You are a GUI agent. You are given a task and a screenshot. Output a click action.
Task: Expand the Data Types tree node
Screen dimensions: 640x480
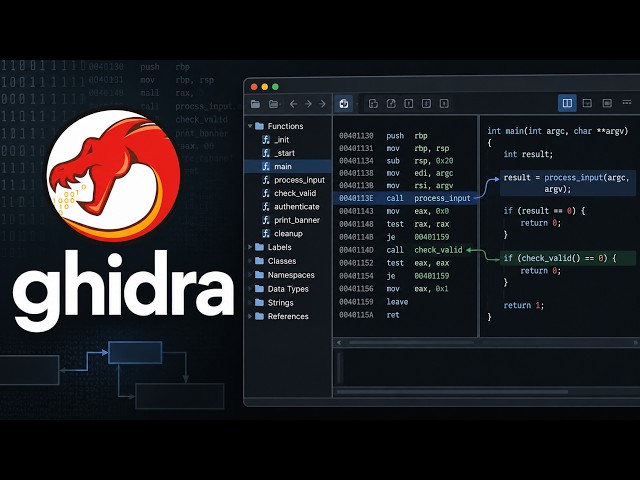click(250, 289)
